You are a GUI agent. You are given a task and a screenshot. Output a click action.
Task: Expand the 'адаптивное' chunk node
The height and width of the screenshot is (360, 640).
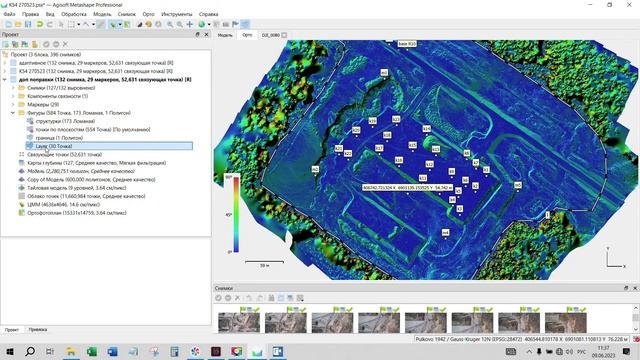coord(4,63)
